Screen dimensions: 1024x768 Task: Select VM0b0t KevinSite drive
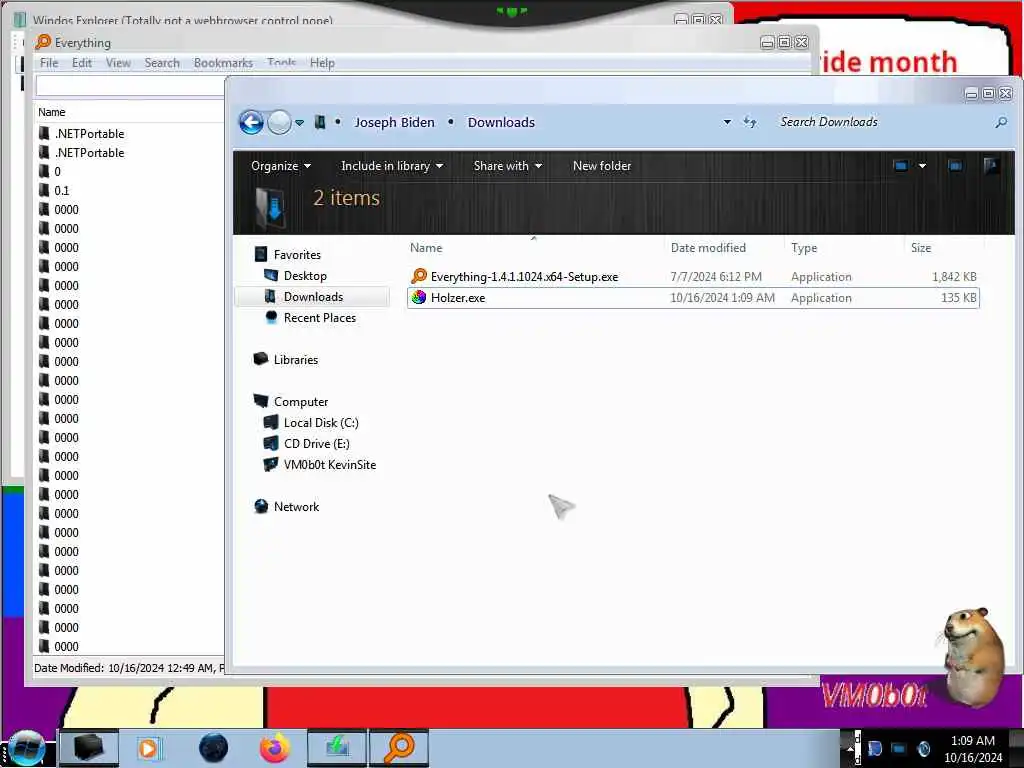[x=320, y=464]
